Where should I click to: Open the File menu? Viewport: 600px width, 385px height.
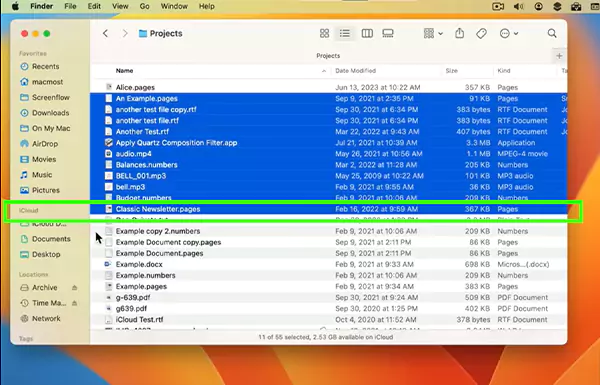click(x=70, y=7)
